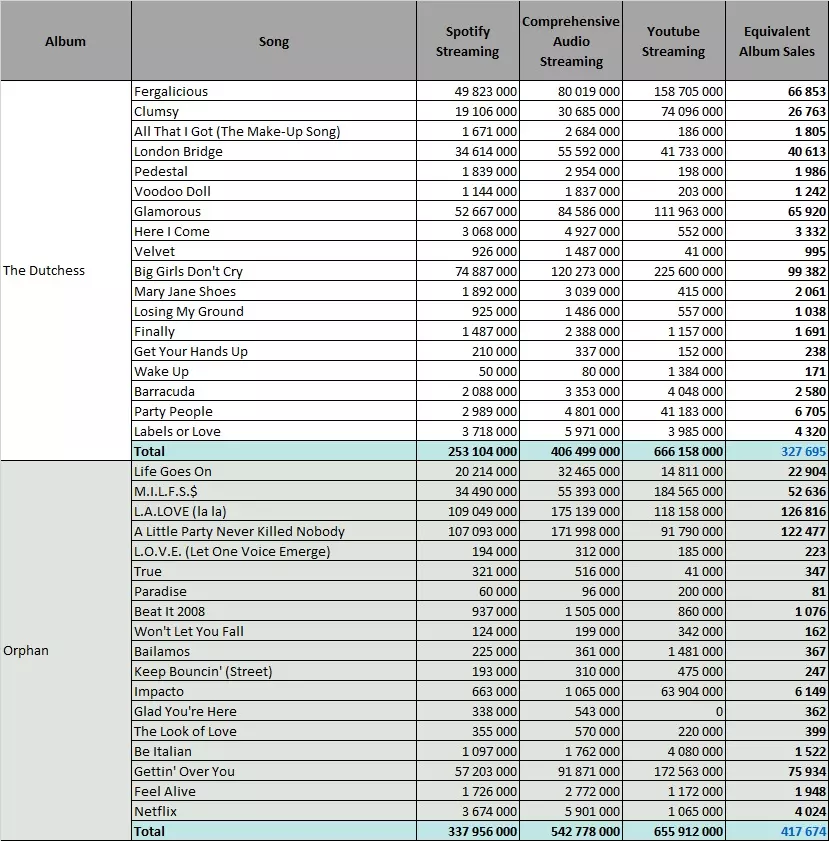Click Impacto Youtube value 63 904 000
The height and width of the screenshot is (841, 829).
673,691
